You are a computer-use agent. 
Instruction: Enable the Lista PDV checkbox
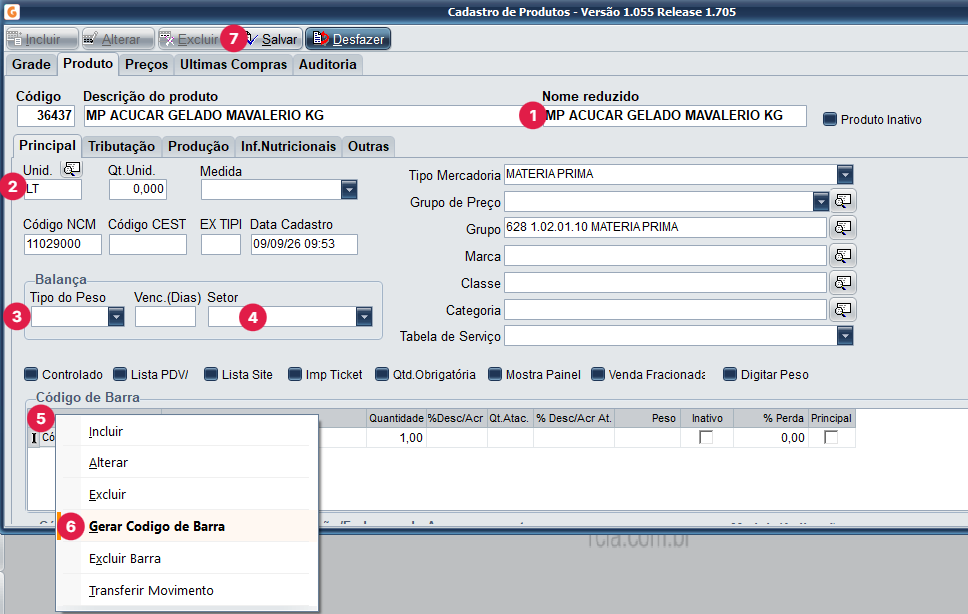(x=120, y=374)
